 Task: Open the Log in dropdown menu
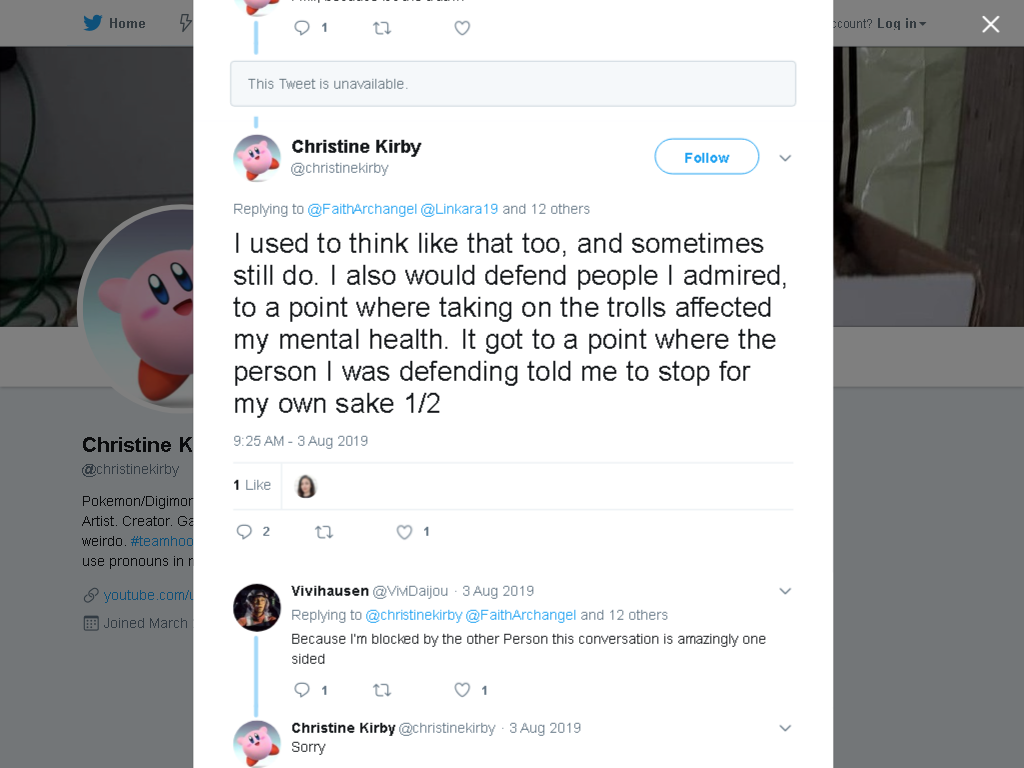901,24
